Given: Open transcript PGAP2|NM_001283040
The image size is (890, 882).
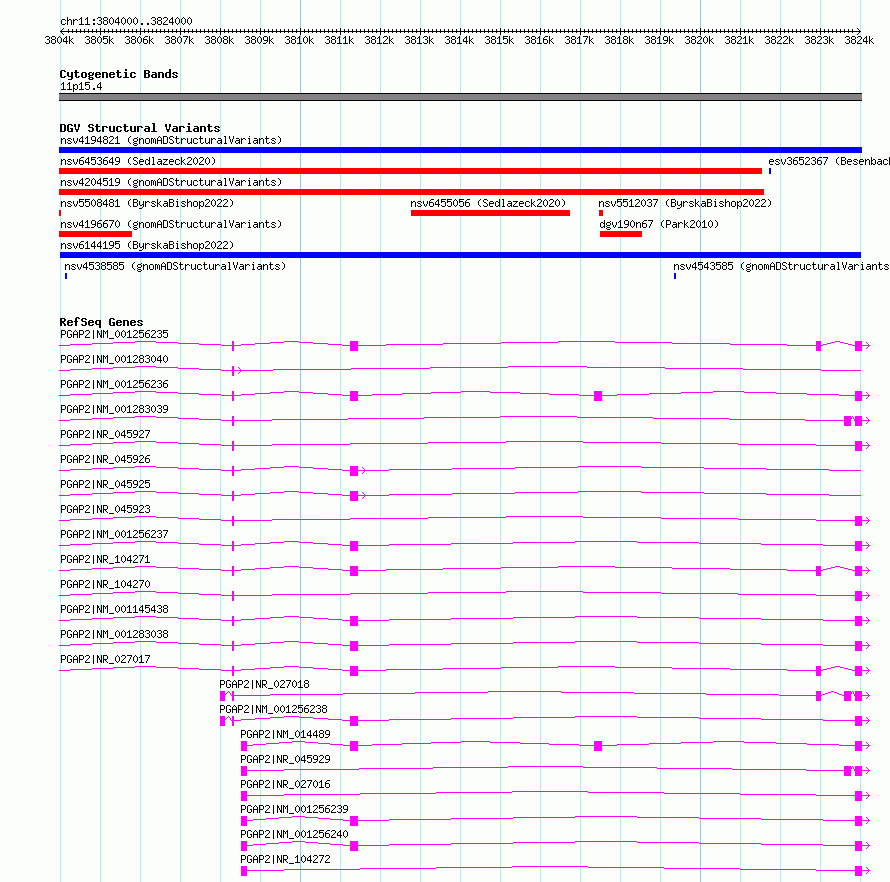Looking at the screenshot, I should 114,359.
